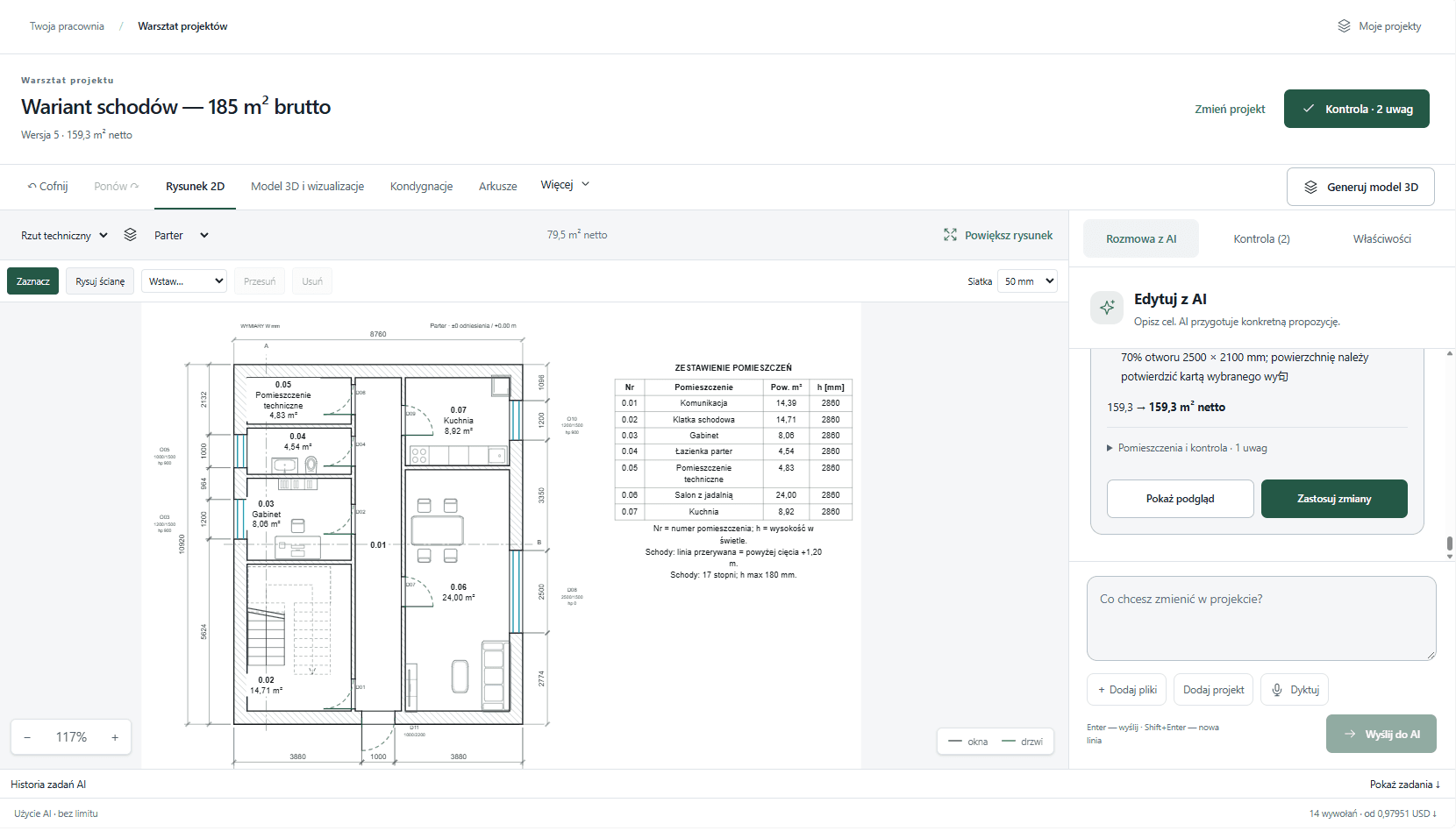Zoom out with the minus button
The width and height of the screenshot is (1456, 831).
click(x=27, y=737)
